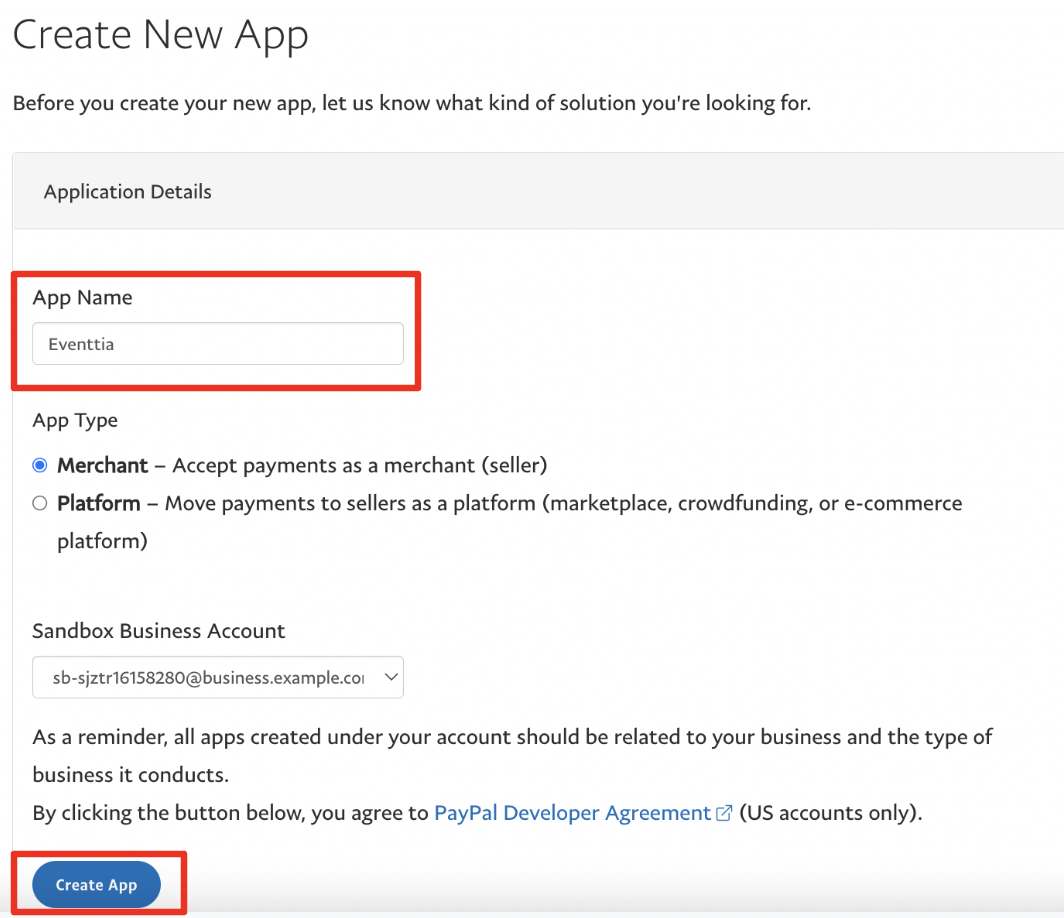Click the "As a reminder" paragraph text

tap(512, 737)
